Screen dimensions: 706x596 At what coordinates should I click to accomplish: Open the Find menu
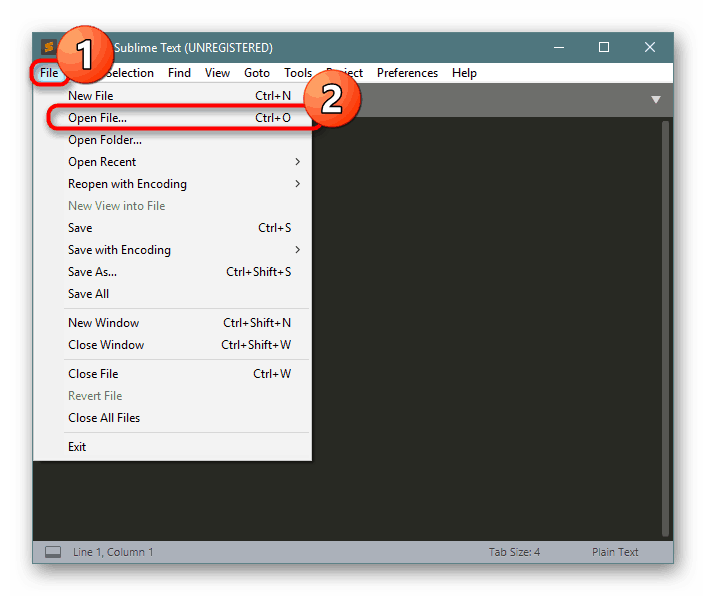click(179, 73)
